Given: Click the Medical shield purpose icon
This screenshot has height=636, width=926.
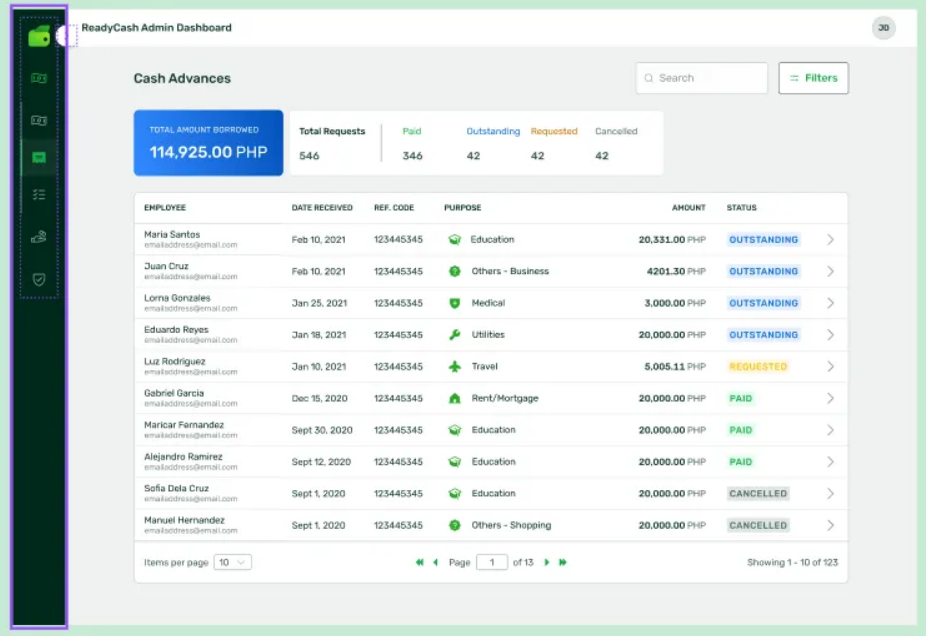Looking at the screenshot, I should click(x=454, y=304).
